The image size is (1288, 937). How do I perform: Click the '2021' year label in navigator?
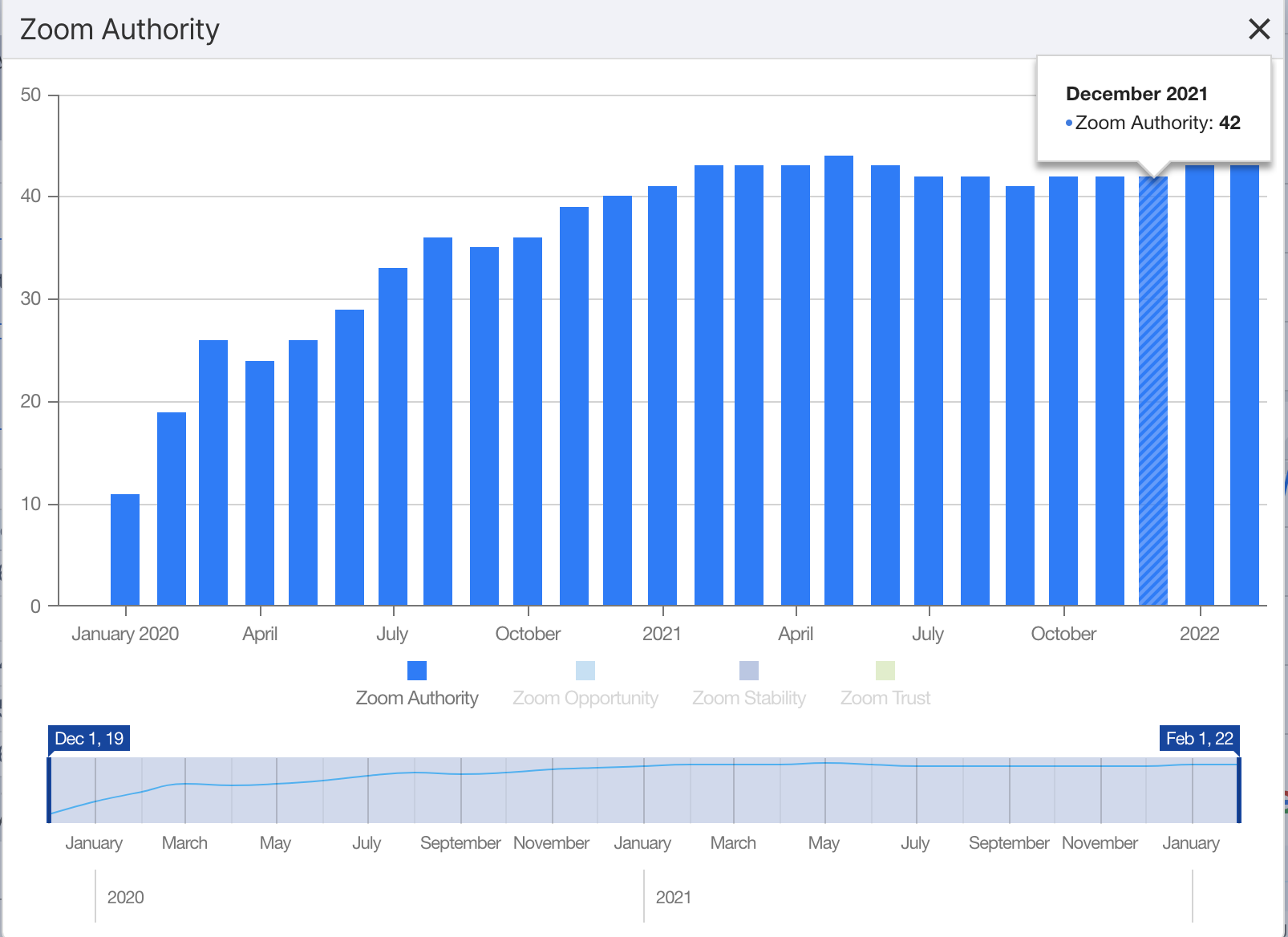(674, 898)
